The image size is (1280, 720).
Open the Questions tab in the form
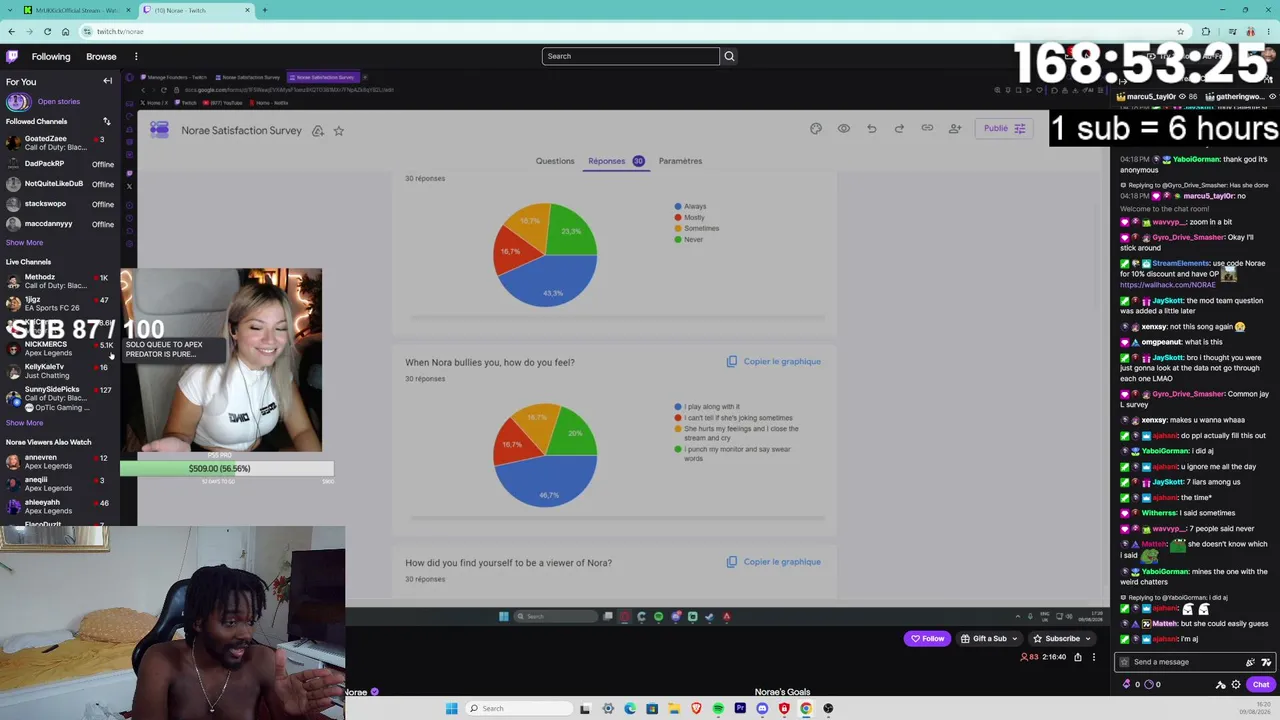tap(555, 161)
